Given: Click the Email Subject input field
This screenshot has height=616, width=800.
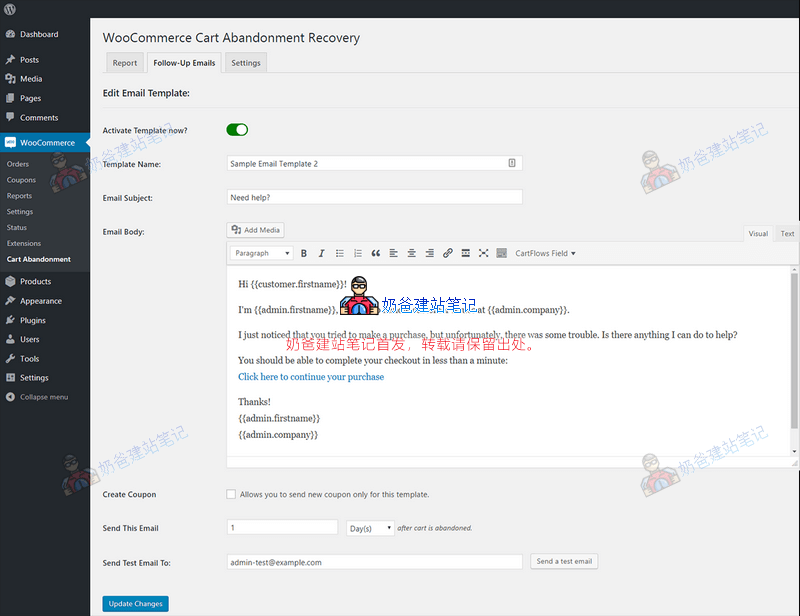Looking at the screenshot, I should point(375,197).
